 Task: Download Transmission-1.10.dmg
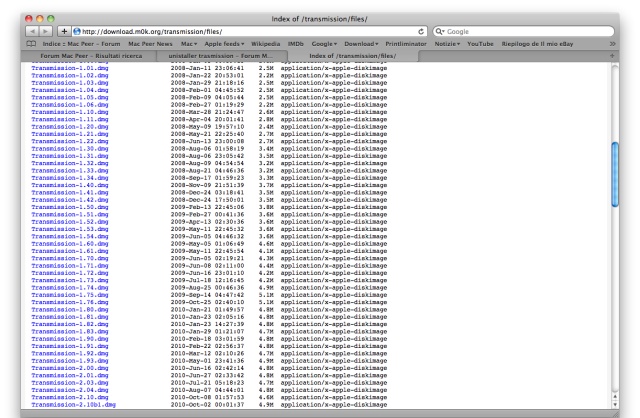click(70, 112)
